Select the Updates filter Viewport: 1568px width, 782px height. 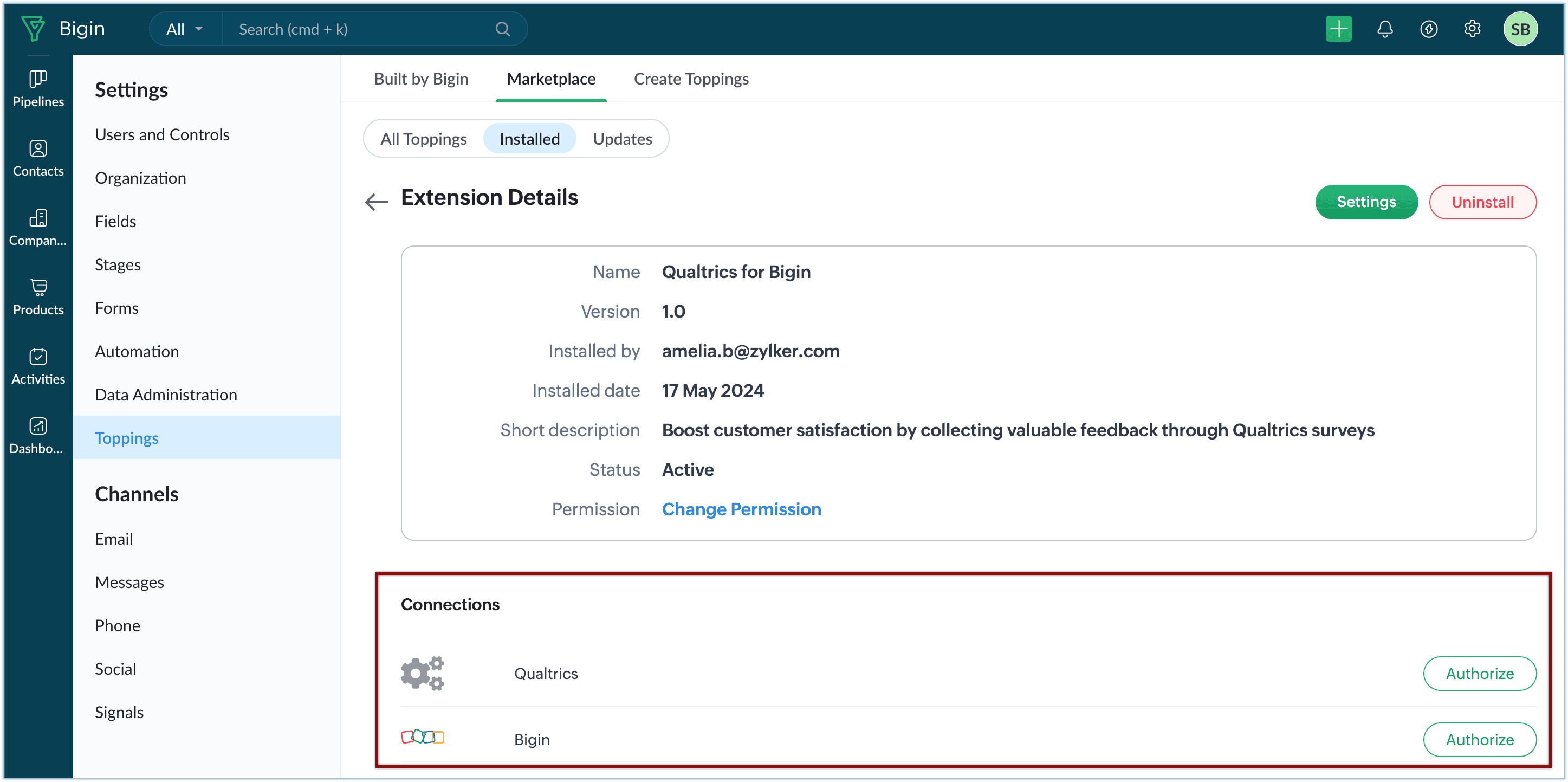622,139
